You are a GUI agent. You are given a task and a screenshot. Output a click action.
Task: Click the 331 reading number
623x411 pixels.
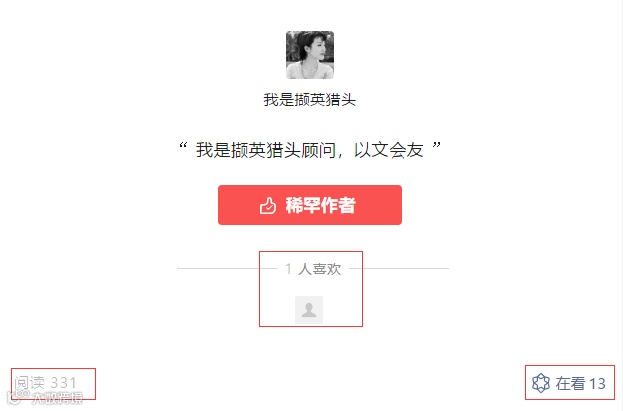(x=63, y=383)
